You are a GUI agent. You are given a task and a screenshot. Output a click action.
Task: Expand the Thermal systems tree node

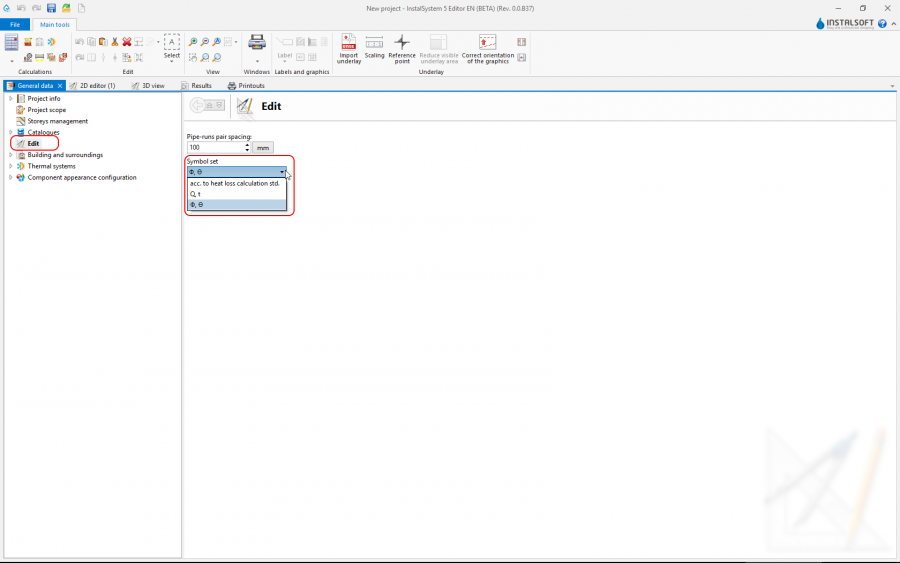pos(10,166)
